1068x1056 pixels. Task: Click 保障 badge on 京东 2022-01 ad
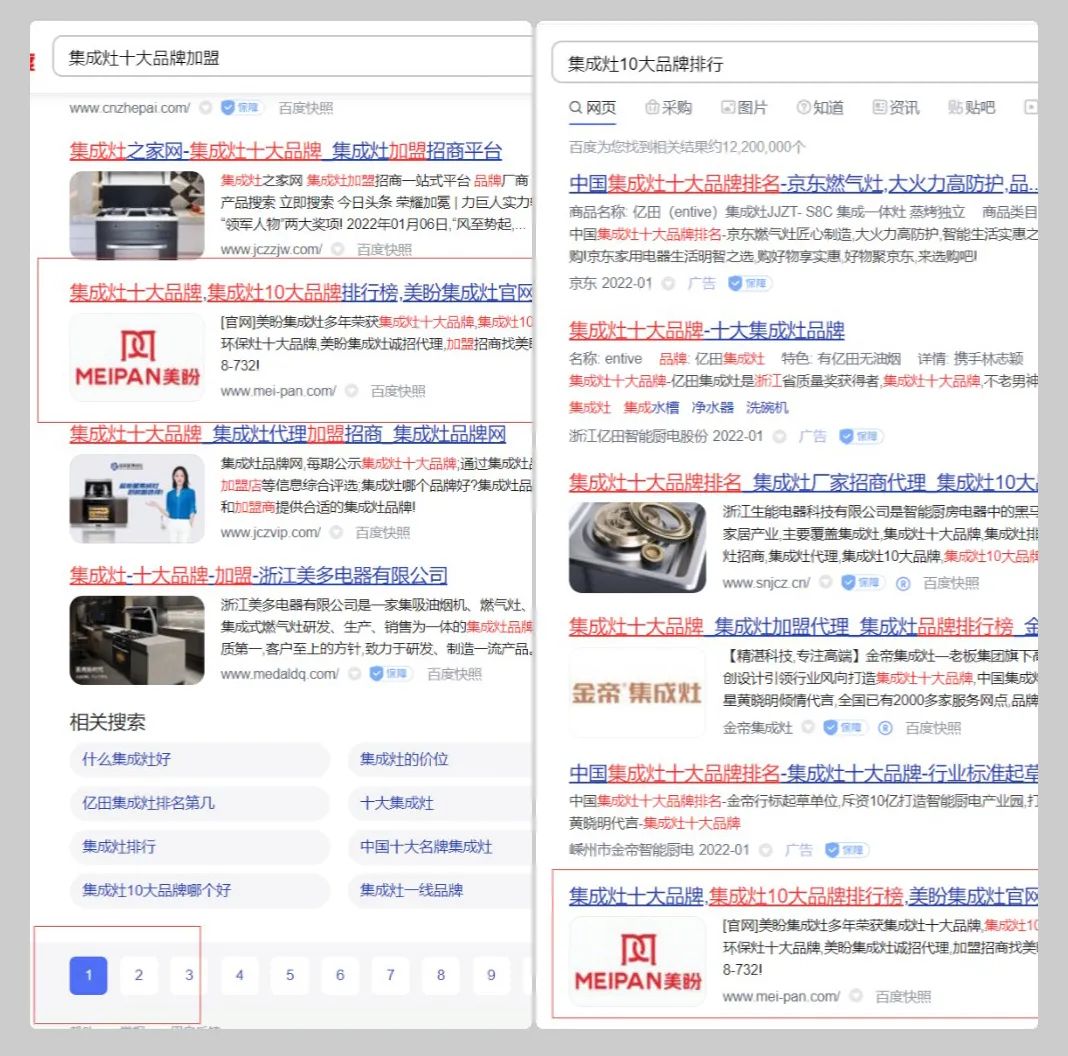(749, 283)
